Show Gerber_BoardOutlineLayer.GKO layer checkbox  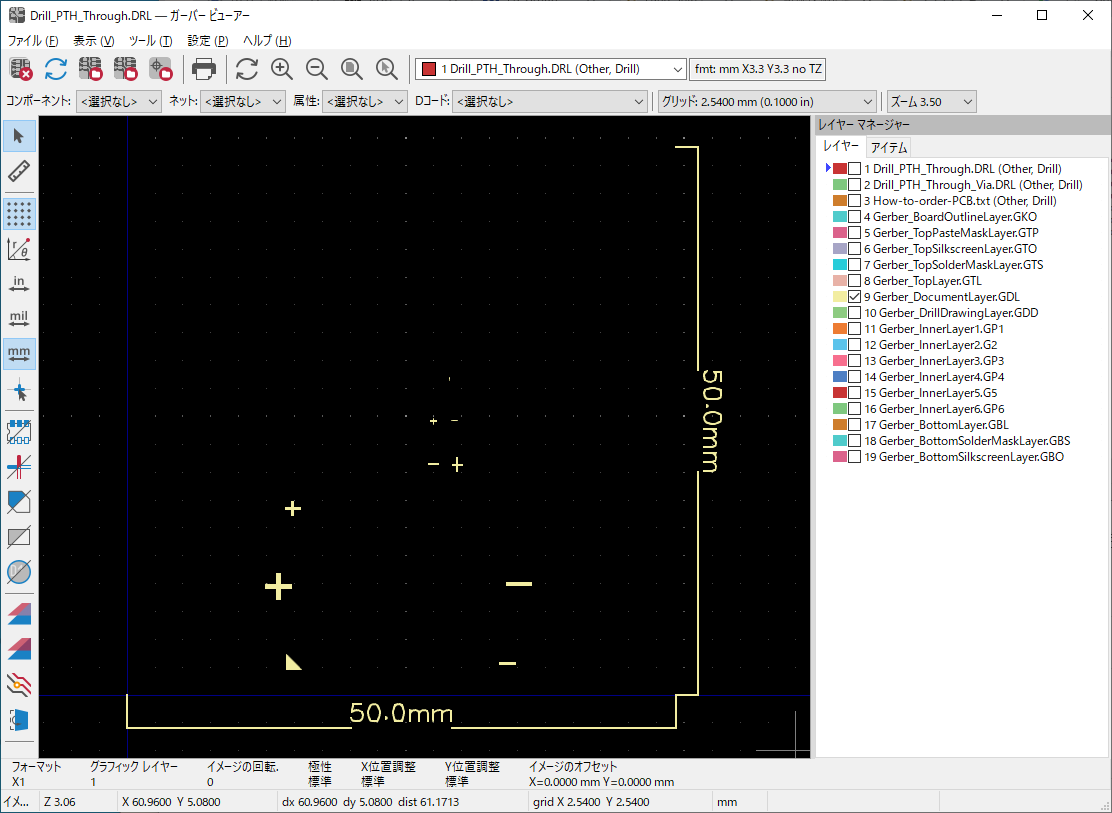(854, 217)
